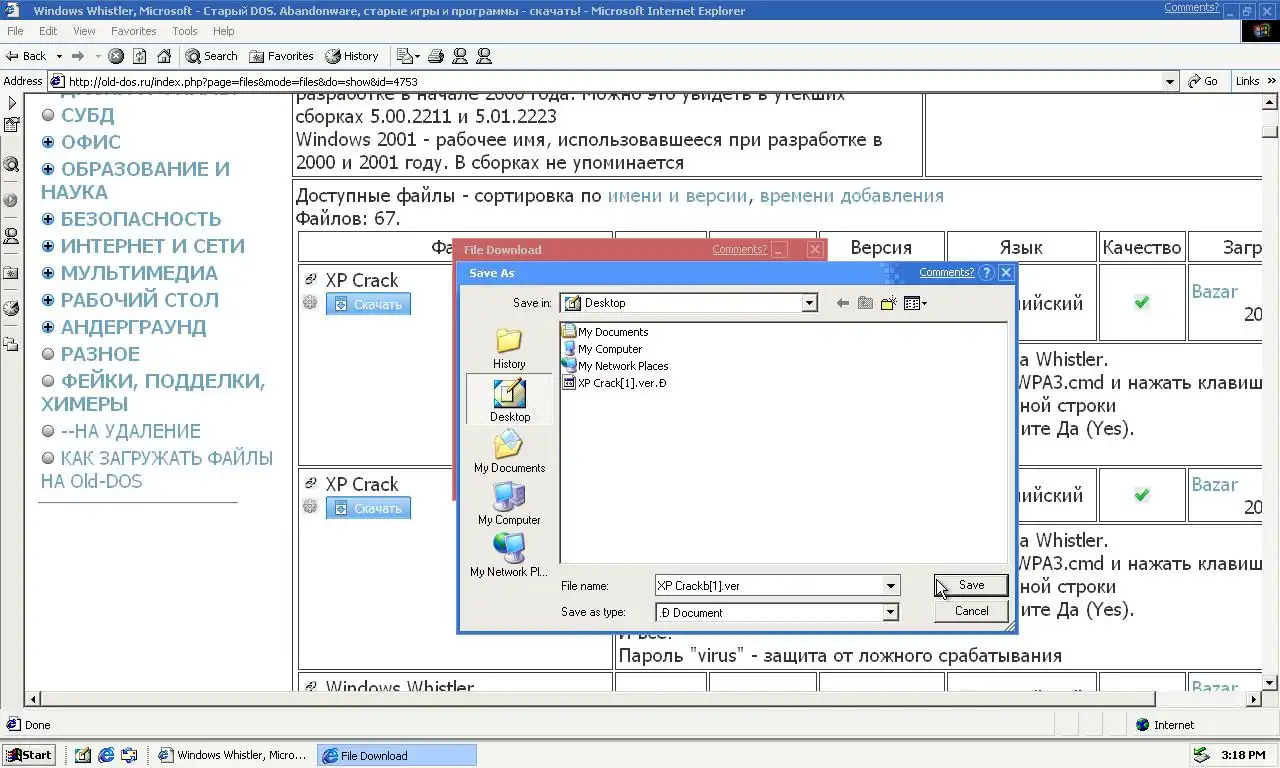1280x768 pixels.
Task: Open the СУБД category link
Action: [x=87, y=115]
